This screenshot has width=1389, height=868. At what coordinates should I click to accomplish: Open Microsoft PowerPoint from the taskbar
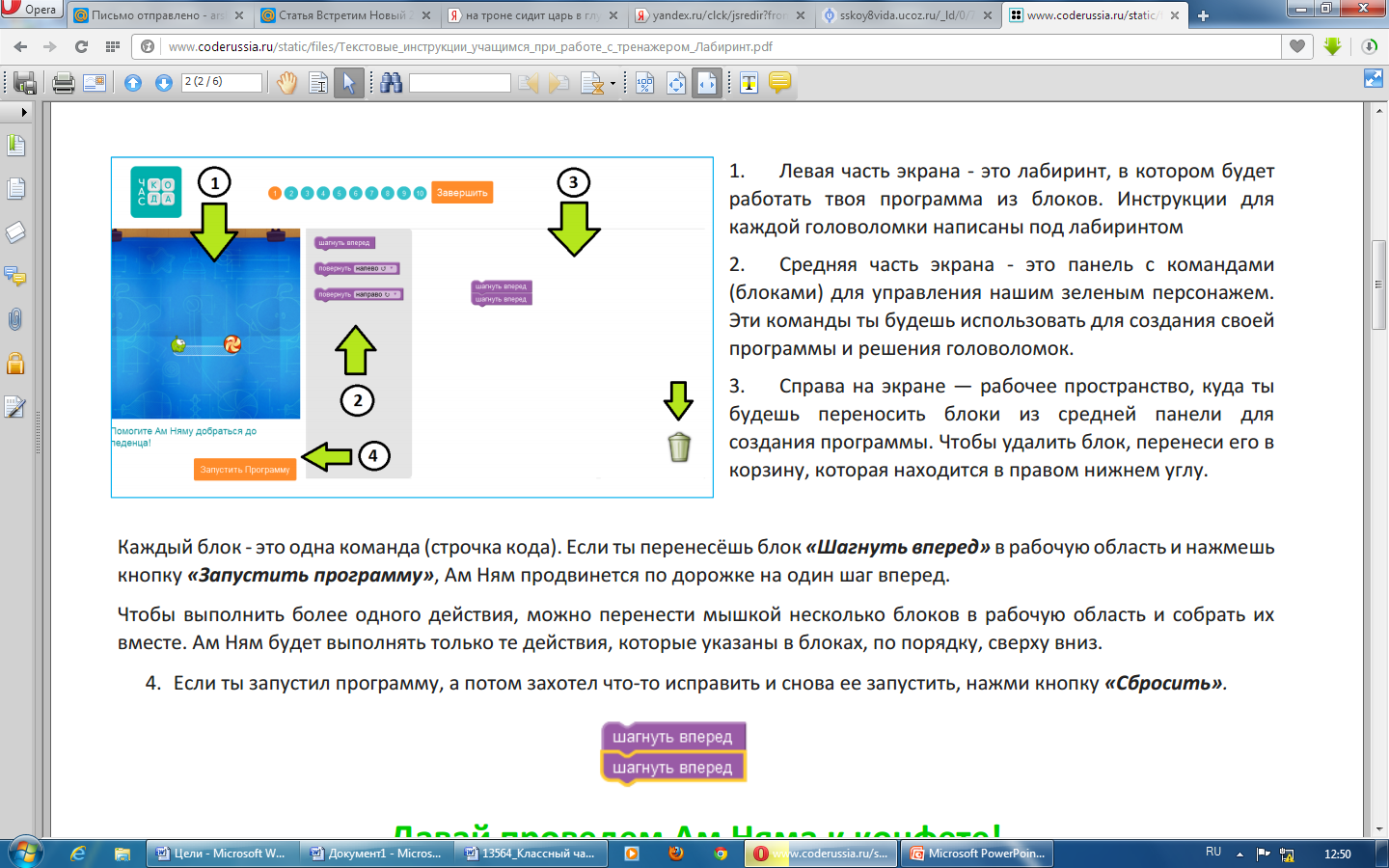point(977,854)
